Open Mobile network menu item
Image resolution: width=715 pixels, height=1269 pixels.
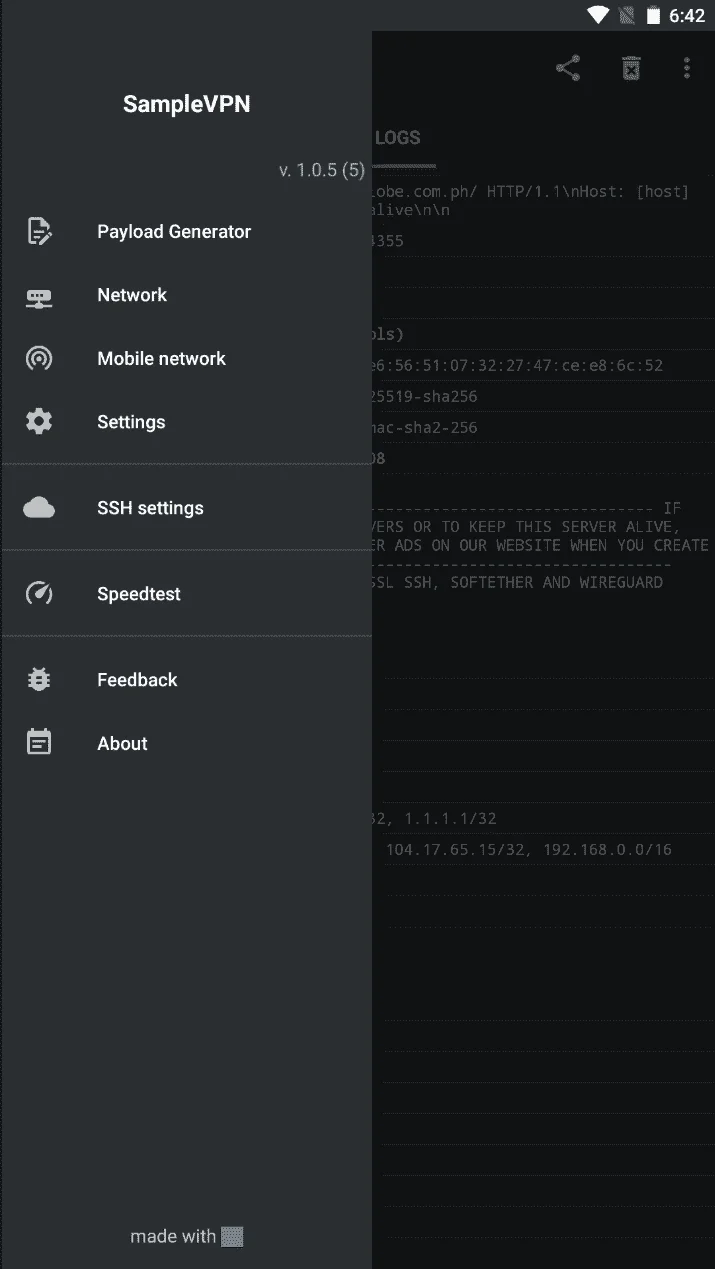[186, 358]
